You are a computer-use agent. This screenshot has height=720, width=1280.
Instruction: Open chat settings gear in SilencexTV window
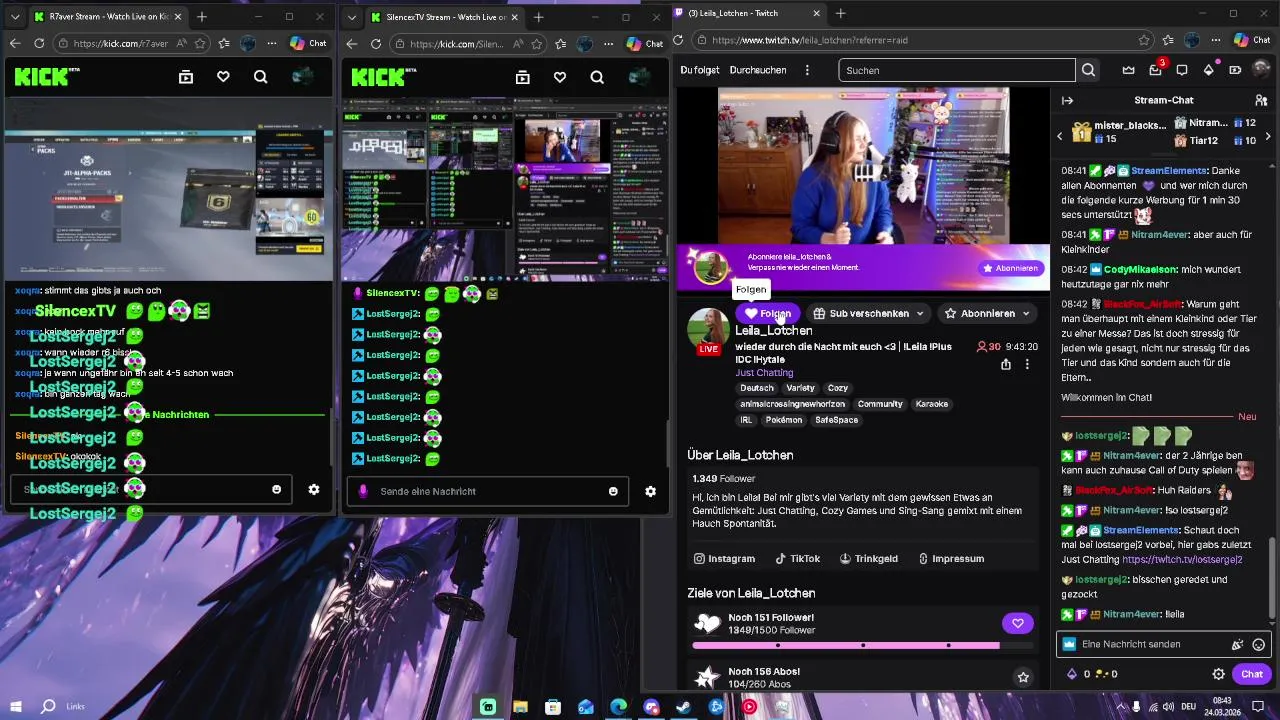tap(650, 491)
